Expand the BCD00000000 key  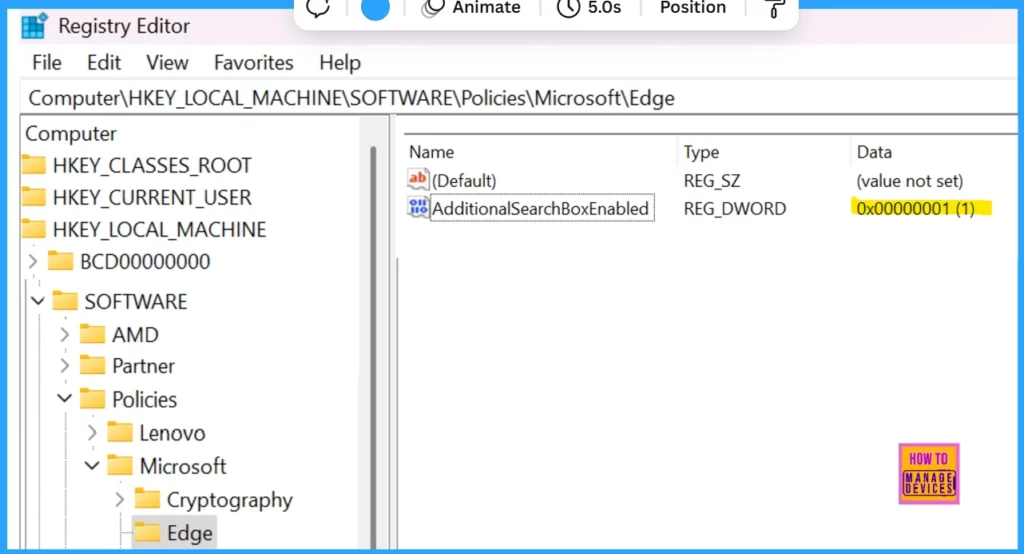(33, 261)
